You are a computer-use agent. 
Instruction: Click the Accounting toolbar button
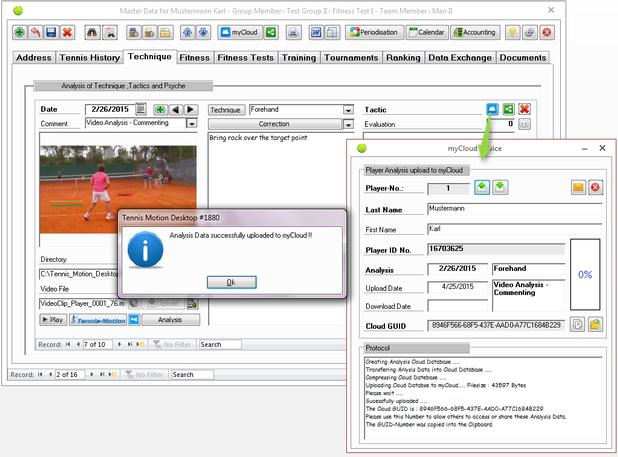[x=477, y=32]
